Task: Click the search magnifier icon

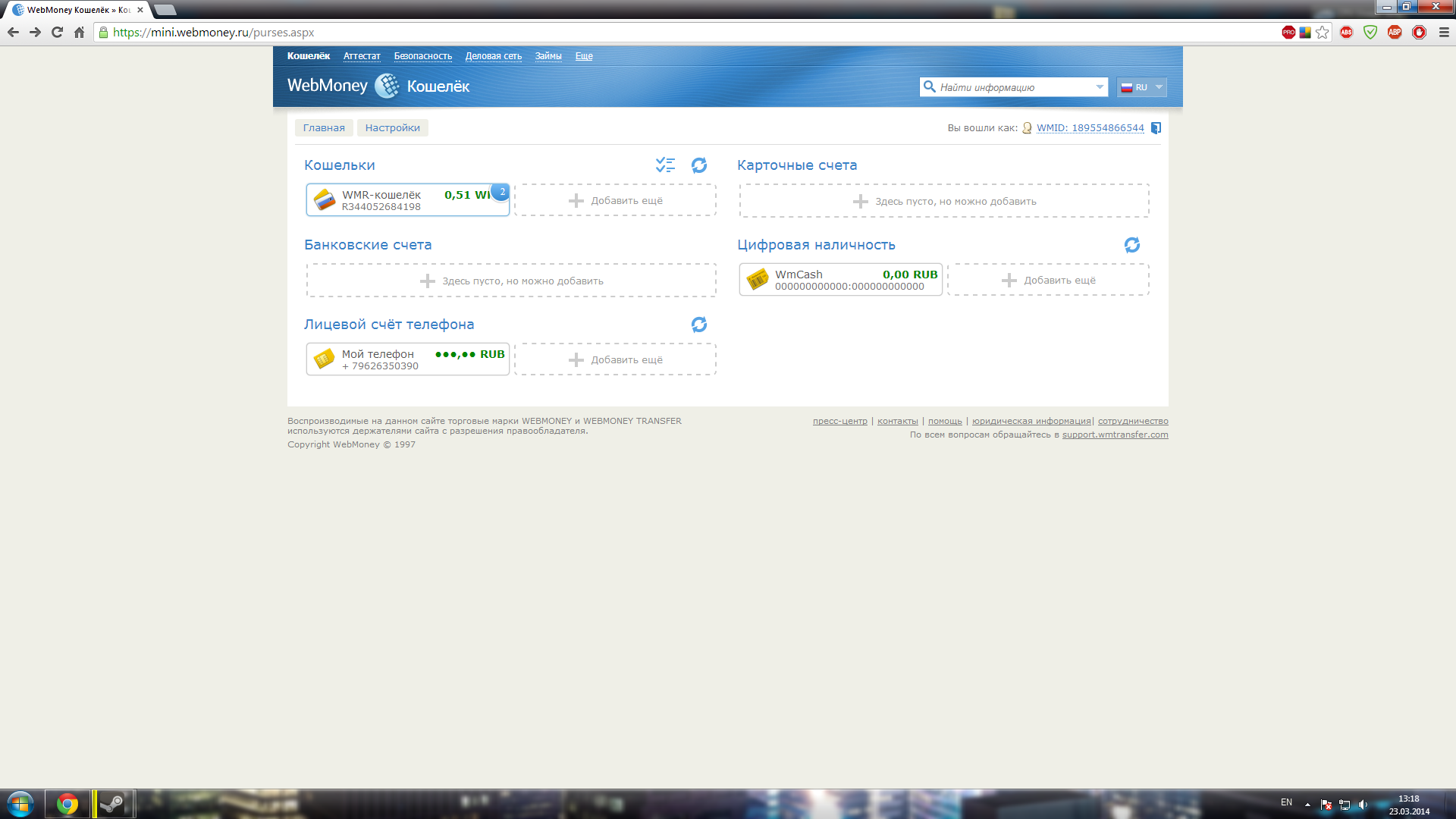Action: tap(929, 86)
